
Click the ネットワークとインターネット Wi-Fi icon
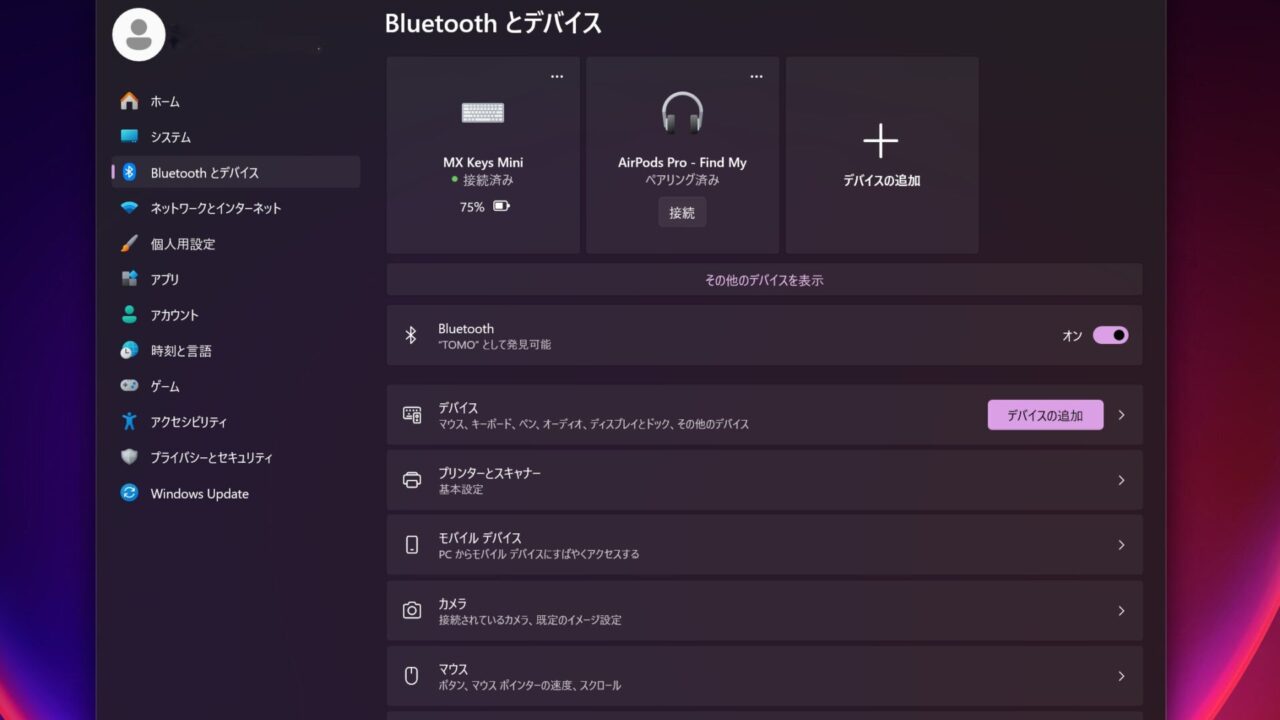click(129, 208)
